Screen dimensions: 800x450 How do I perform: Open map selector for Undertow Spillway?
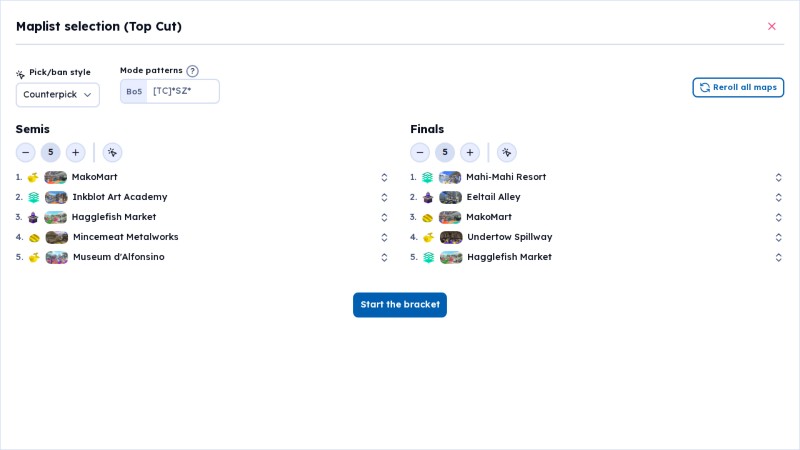click(x=779, y=237)
